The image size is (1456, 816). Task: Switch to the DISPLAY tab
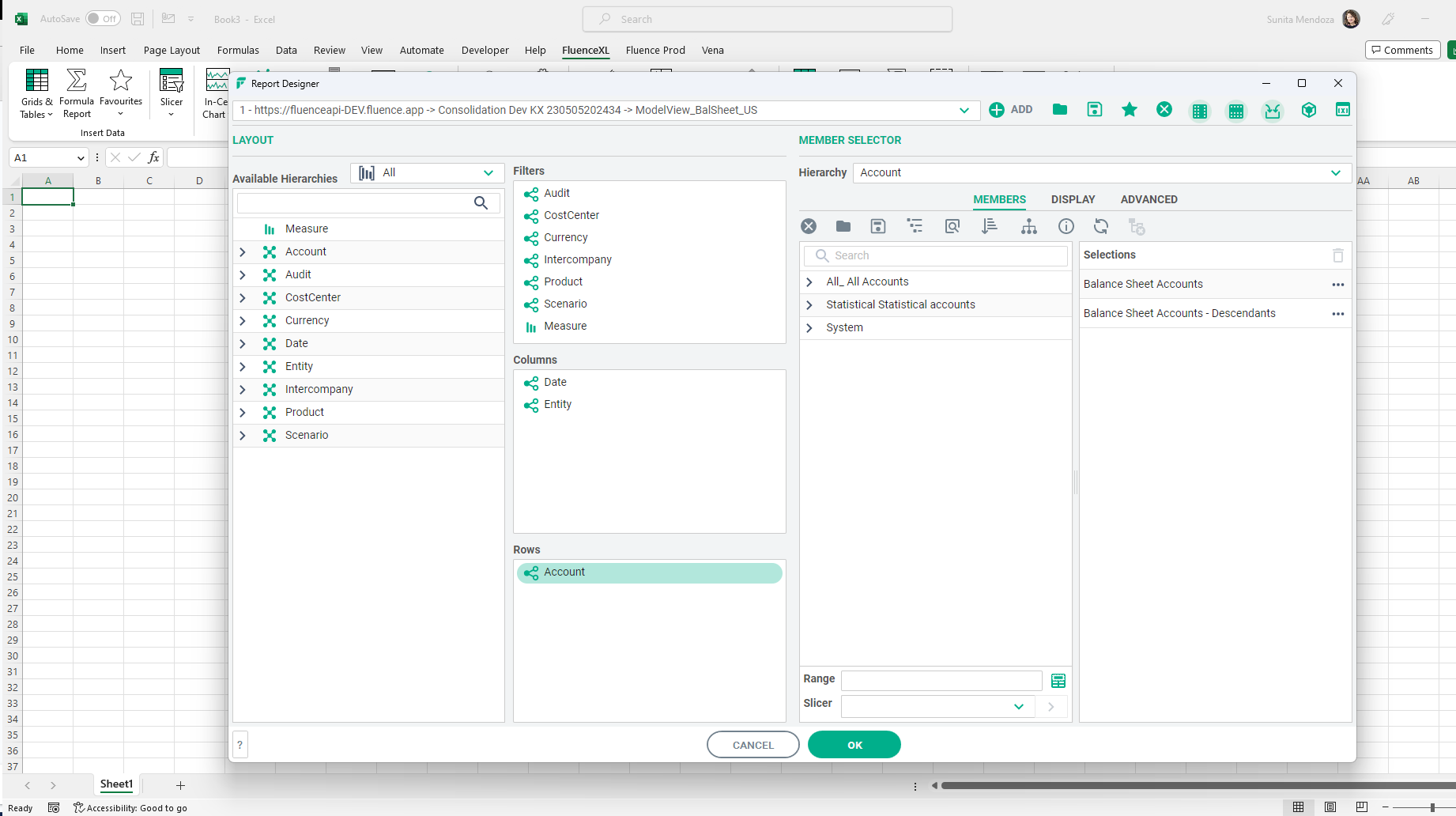pos(1073,199)
